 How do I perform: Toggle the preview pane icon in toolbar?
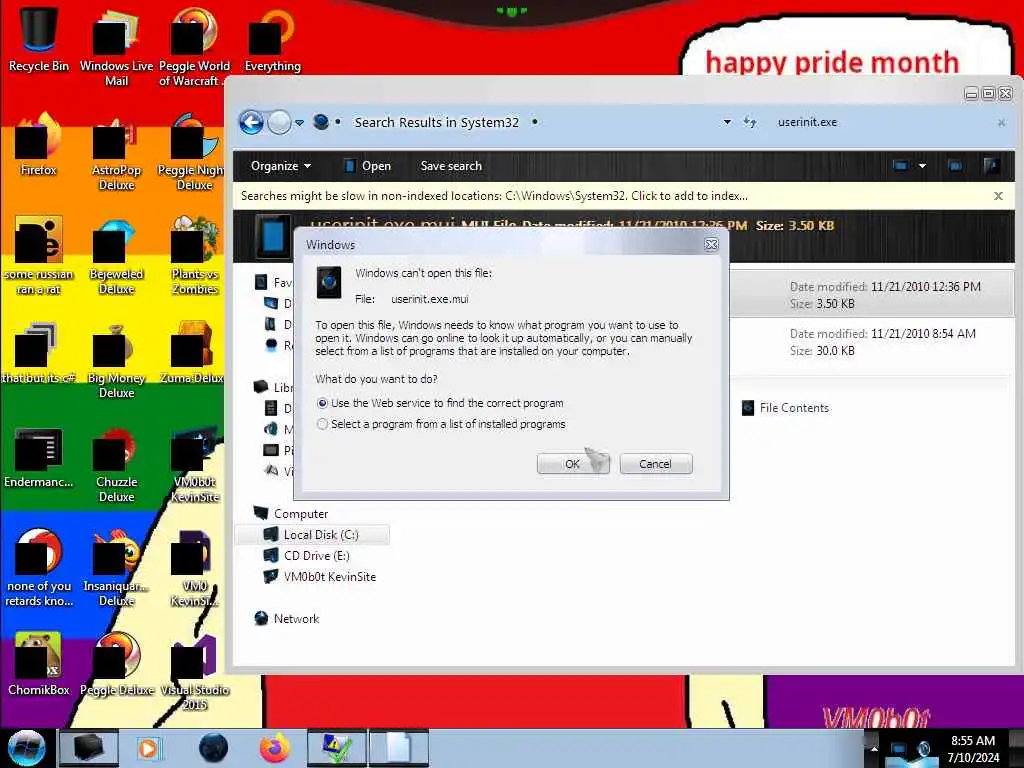[x=955, y=166]
